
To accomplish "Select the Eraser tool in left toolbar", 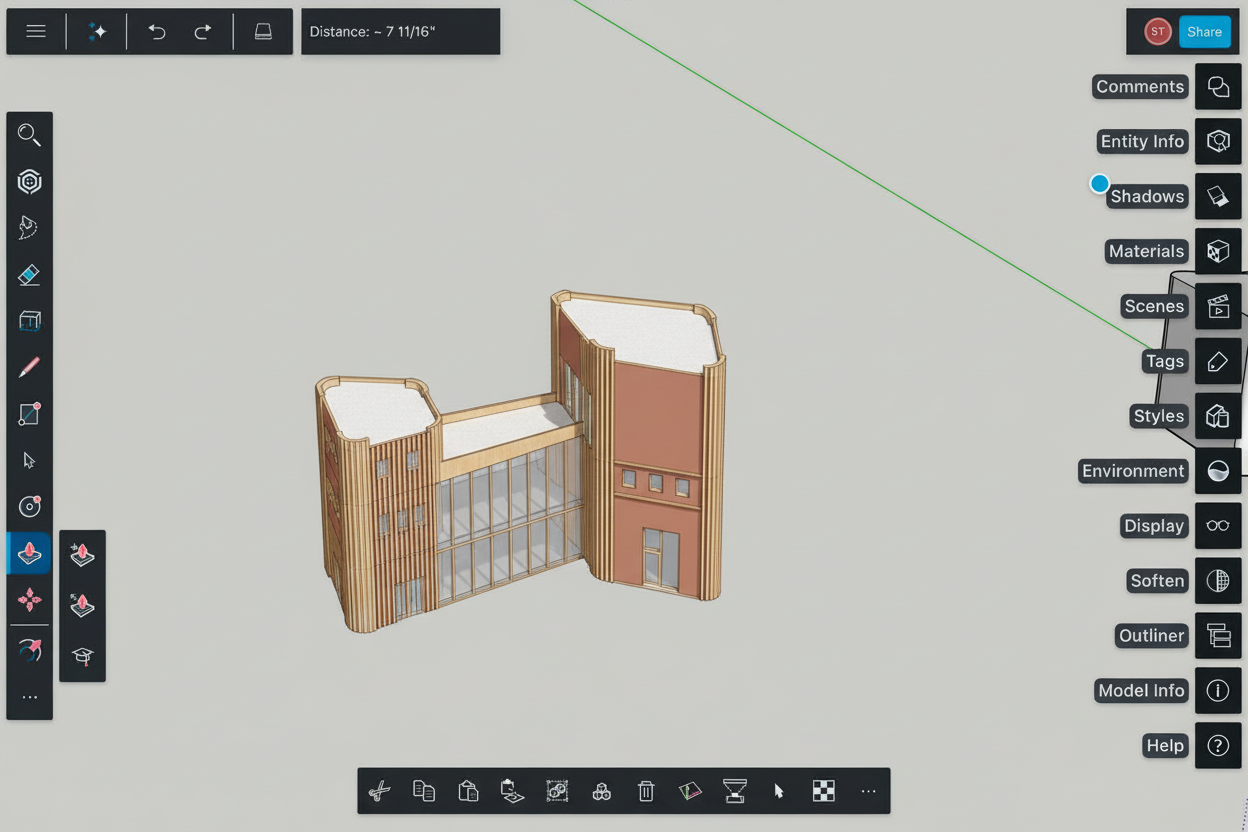I will coord(29,274).
